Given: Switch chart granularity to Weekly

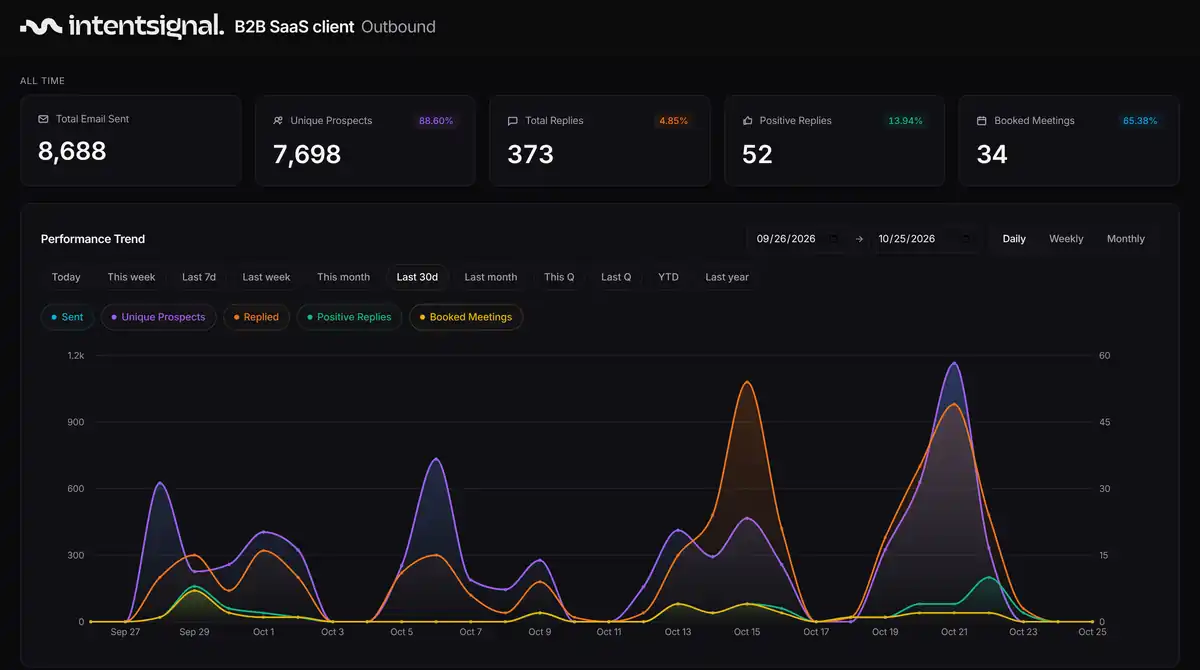Looking at the screenshot, I should [1066, 239].
